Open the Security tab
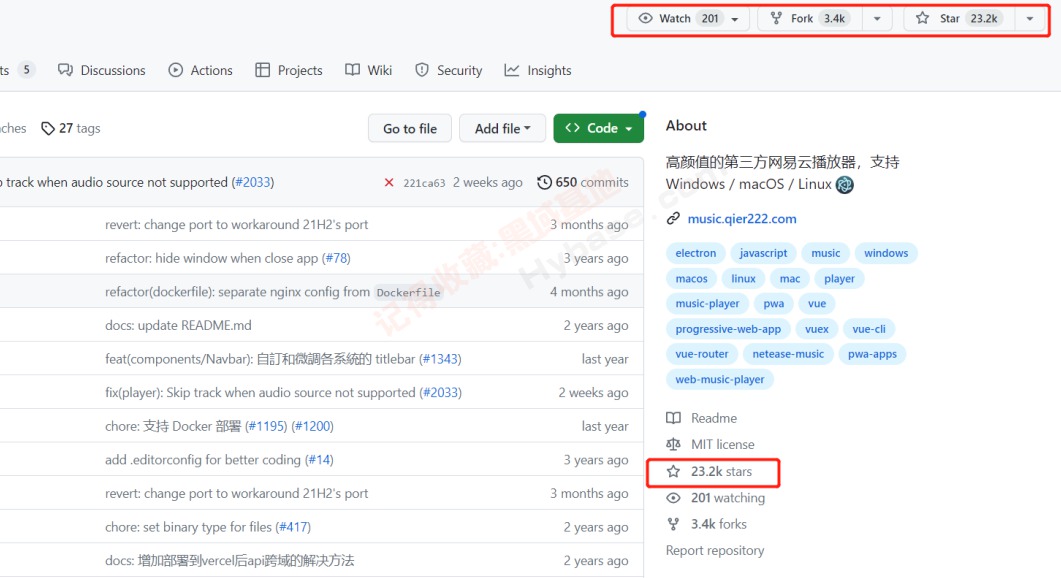The width and height of the screenshot is (1061, 578). pyautogui.click(x=449, y=70)
